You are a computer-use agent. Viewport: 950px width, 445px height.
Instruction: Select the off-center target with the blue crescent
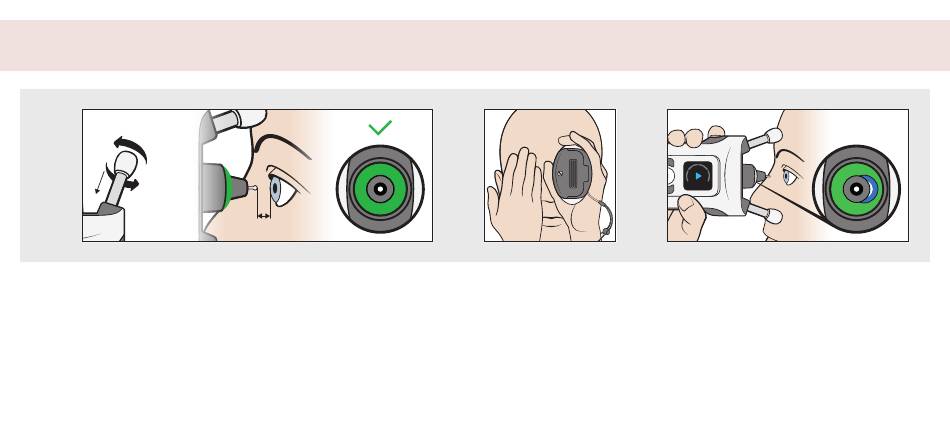click(x=856, y=189)
